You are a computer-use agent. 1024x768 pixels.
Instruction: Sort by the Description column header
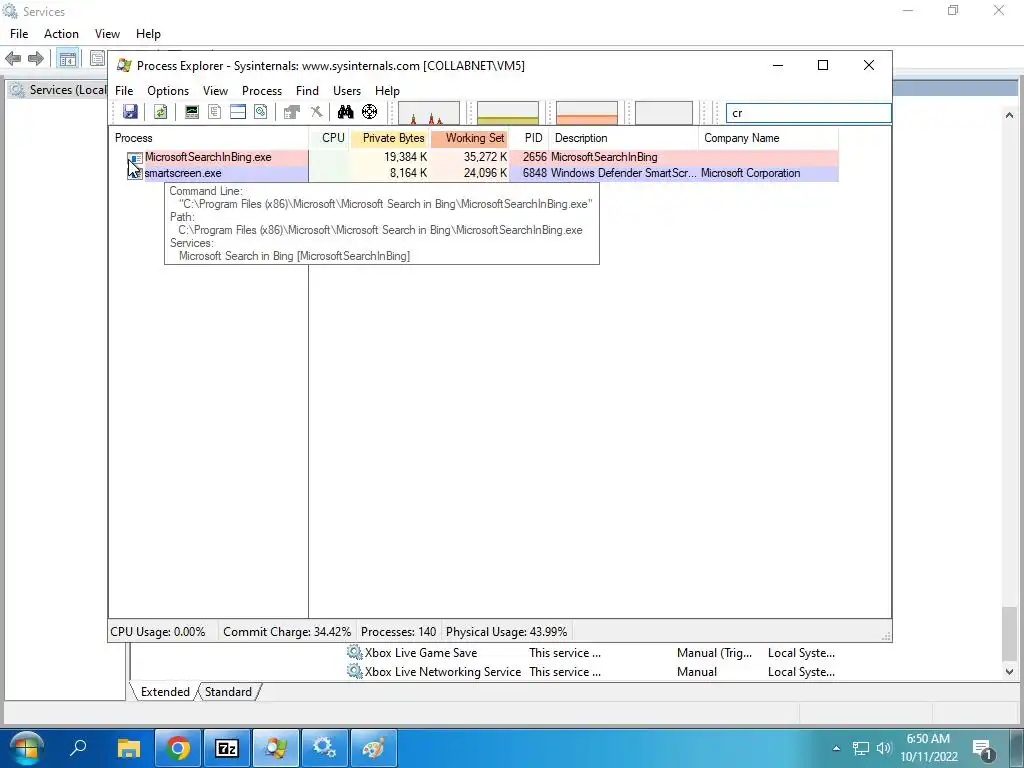pyautogui.click(x=624, y=138)
